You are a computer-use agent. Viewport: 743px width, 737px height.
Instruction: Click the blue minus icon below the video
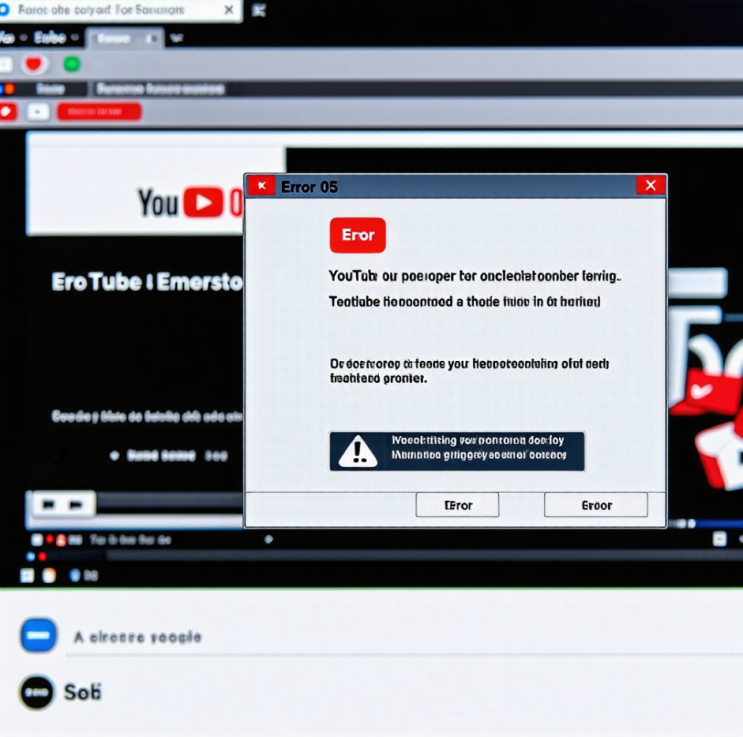click(x=39, y=635)
